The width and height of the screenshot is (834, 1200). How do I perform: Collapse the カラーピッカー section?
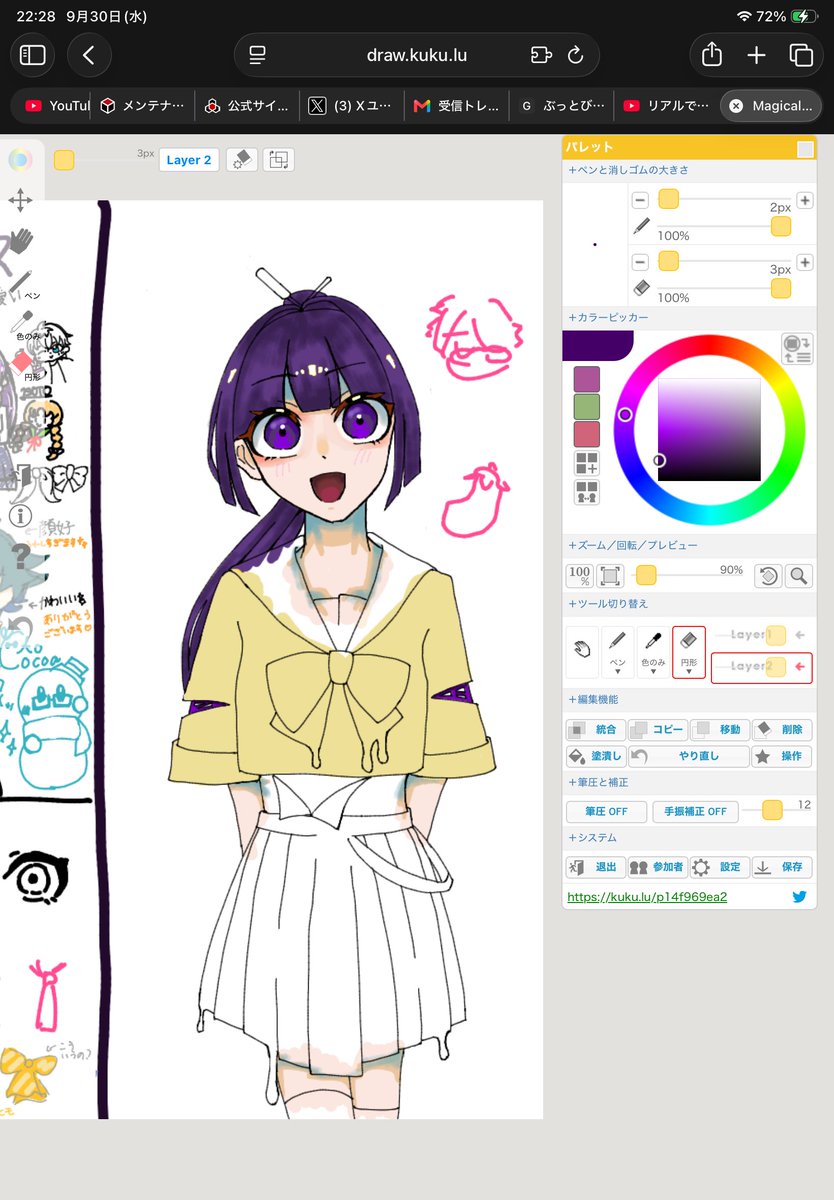click(x=608, y=317)
